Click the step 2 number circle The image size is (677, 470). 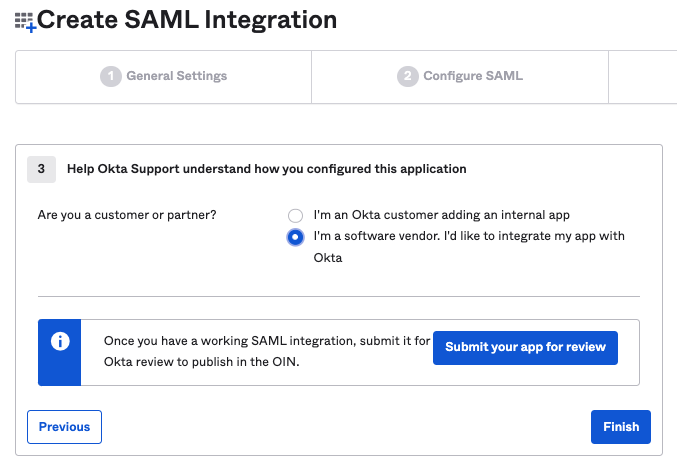tap(407, 76)
